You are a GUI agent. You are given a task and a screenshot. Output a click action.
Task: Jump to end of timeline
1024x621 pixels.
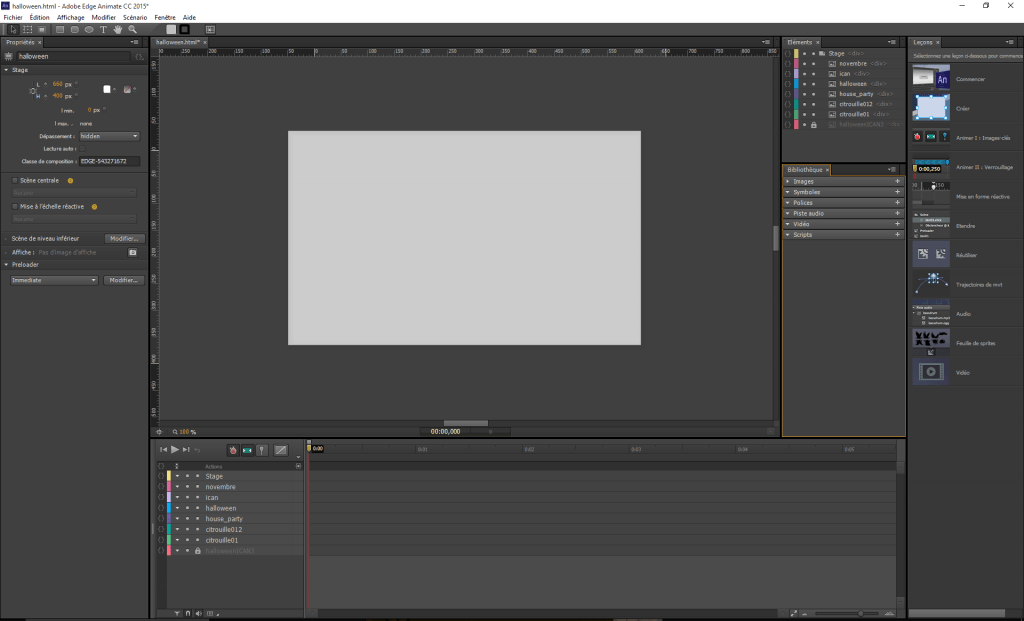point(186,449)
